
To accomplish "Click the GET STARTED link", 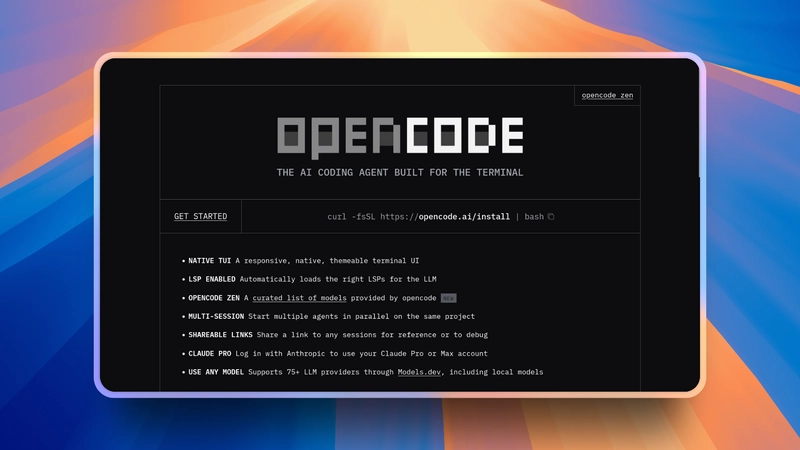I will 201,216.
